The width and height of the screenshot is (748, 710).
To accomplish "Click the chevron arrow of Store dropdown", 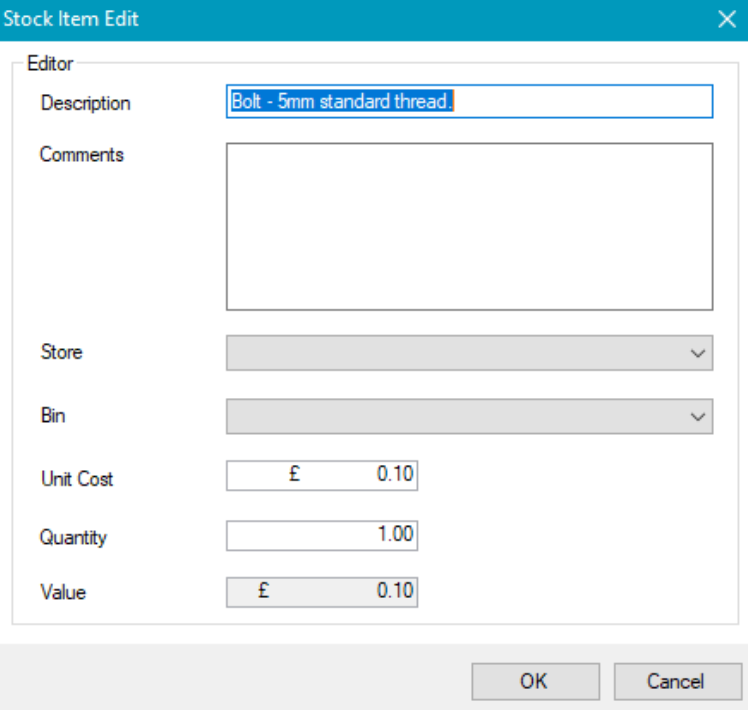I will click(698, 353).
